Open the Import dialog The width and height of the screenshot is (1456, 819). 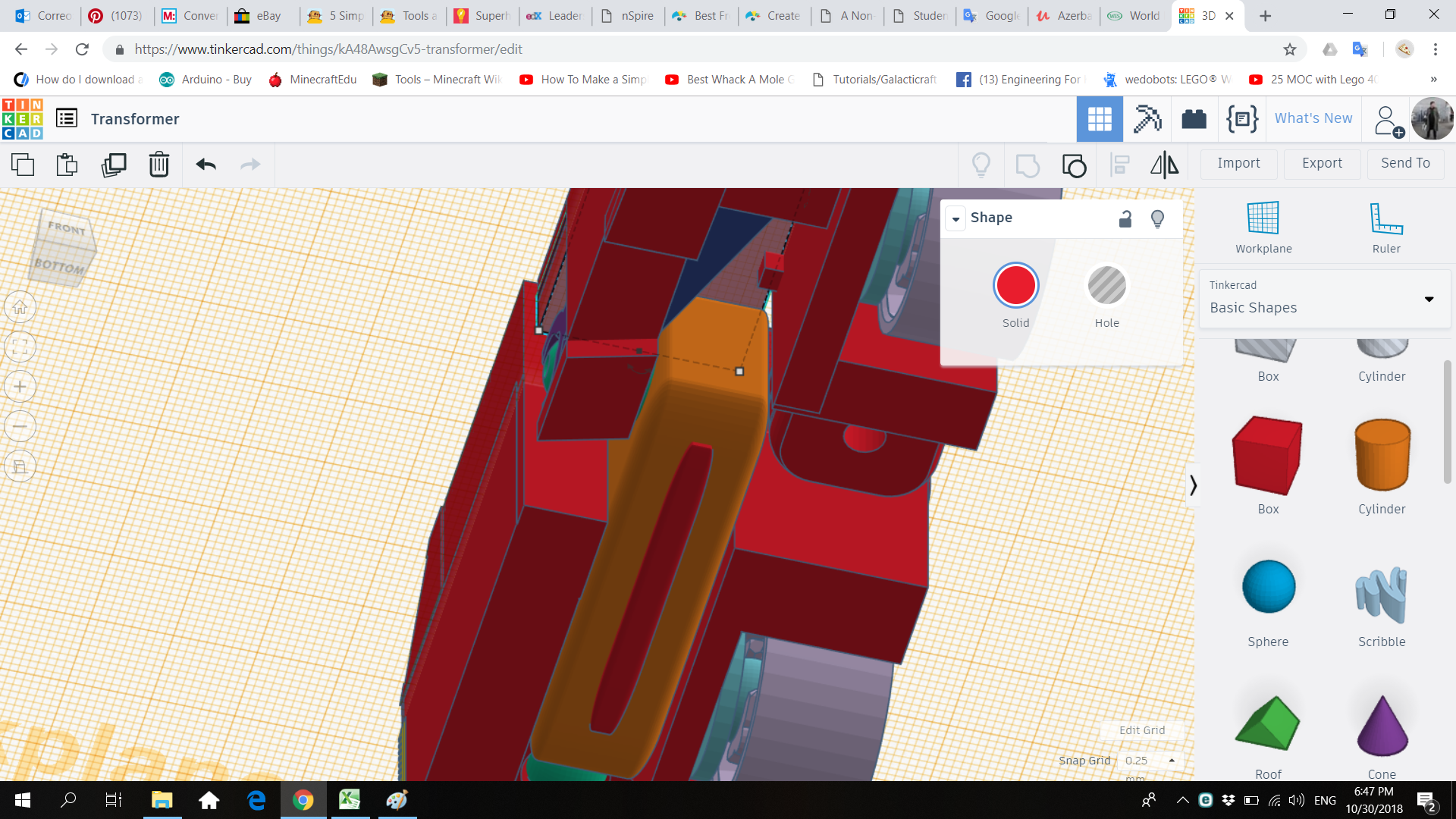[x=1238, y=163]
